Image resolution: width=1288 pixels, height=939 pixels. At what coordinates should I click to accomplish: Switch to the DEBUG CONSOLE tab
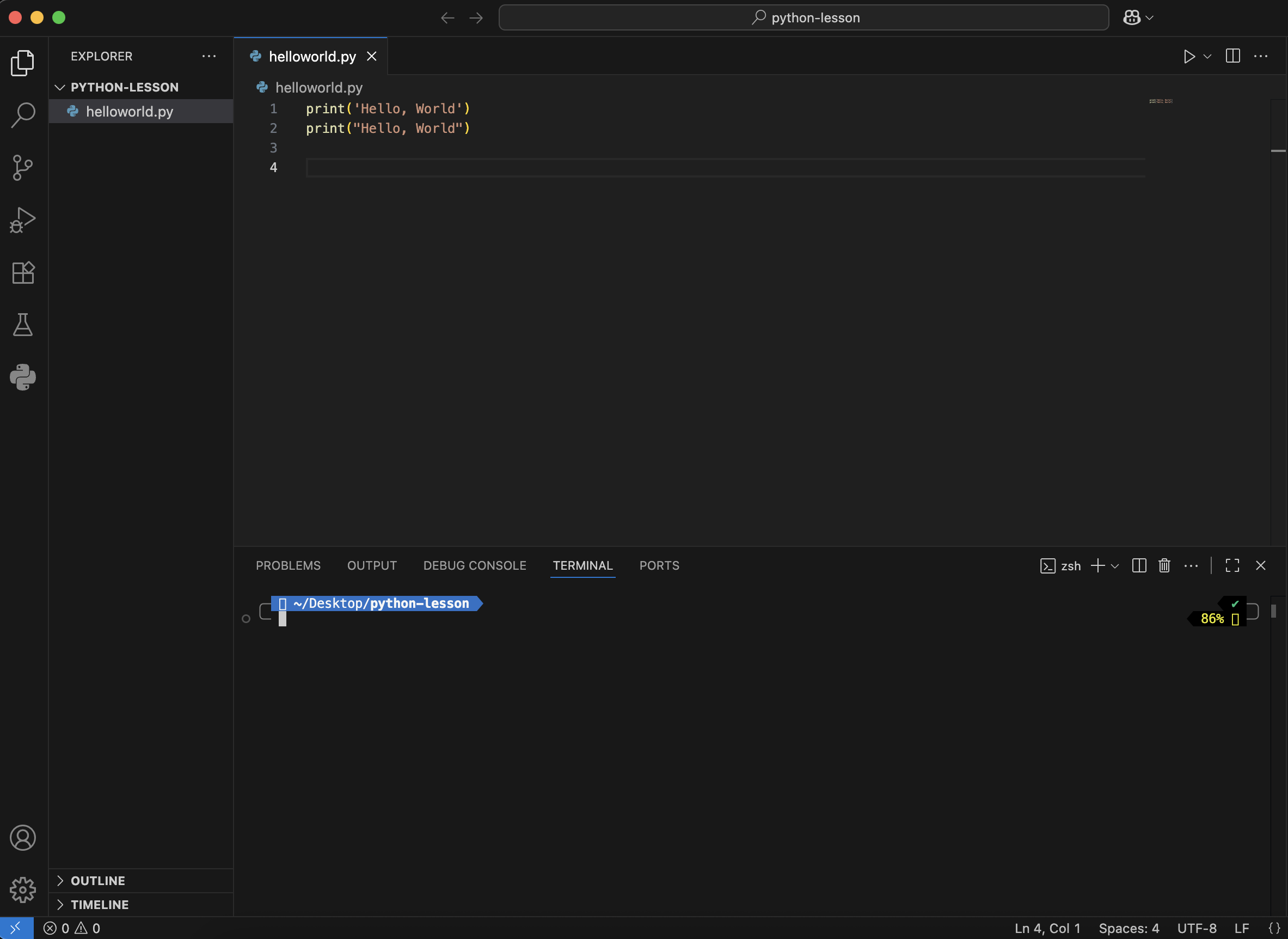(x=475, y=565)
